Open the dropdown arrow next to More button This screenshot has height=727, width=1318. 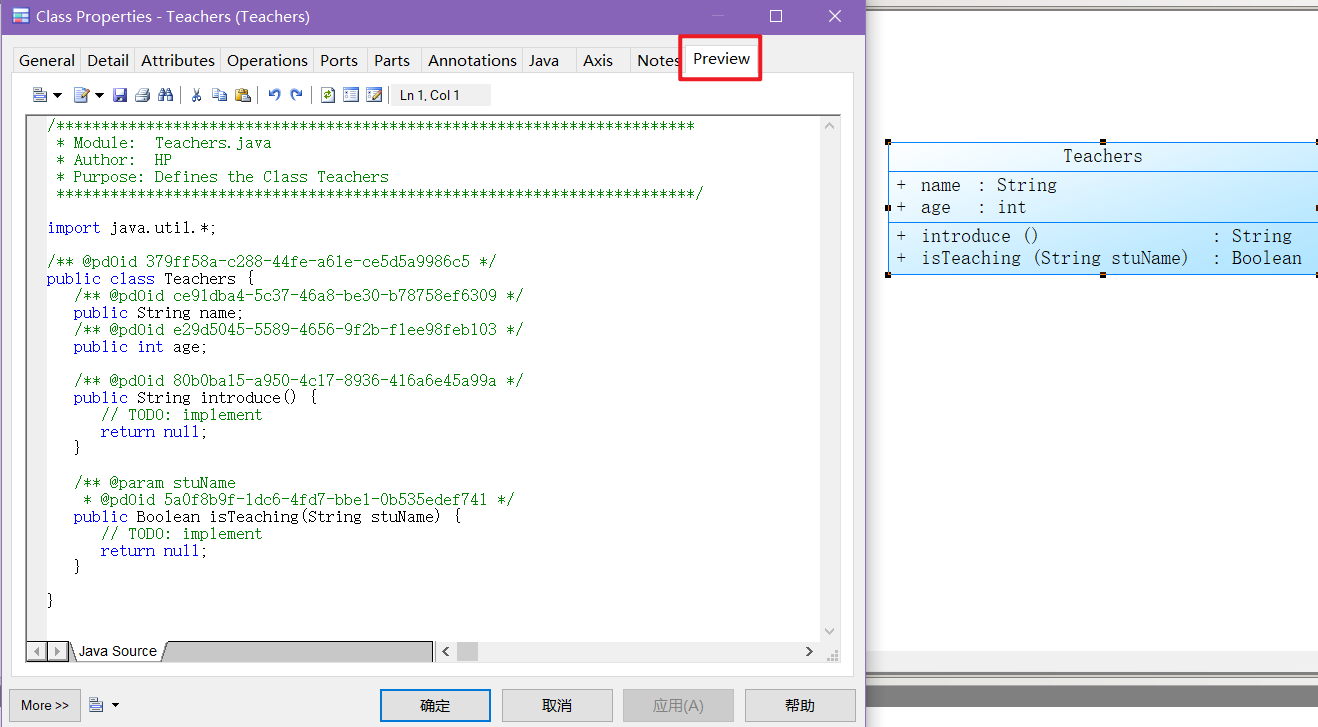point(115,705)
